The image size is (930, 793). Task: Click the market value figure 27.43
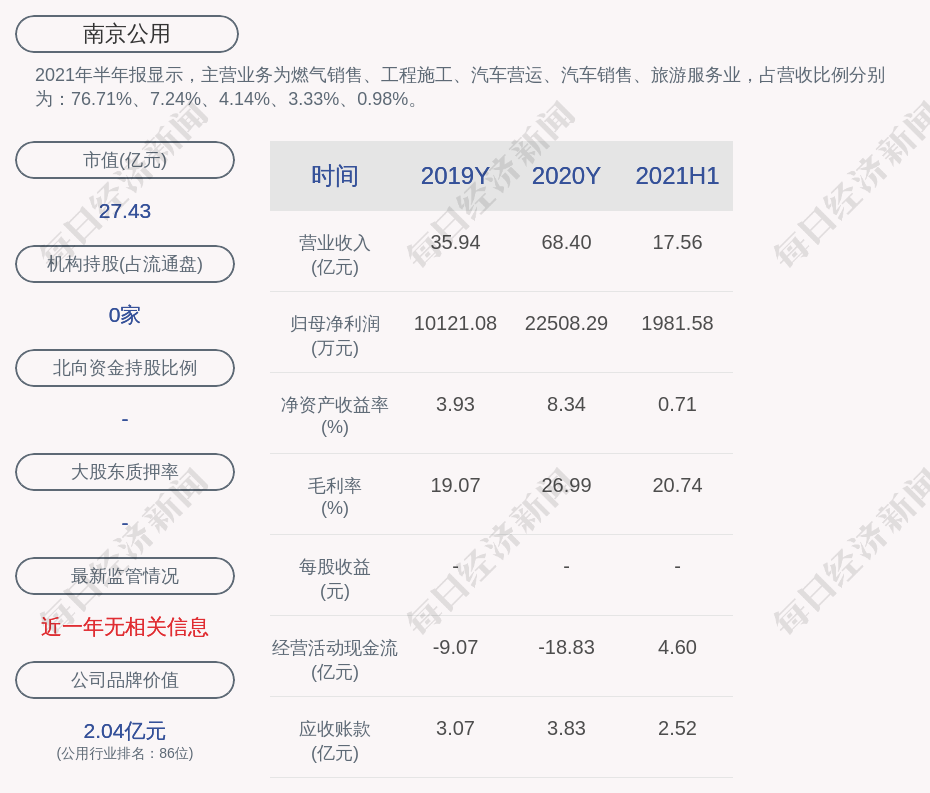(x=125, y=211)
